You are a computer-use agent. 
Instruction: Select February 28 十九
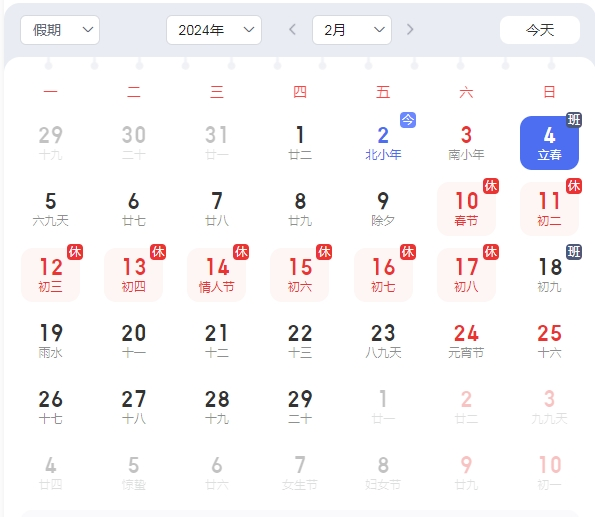coord(217,407)
